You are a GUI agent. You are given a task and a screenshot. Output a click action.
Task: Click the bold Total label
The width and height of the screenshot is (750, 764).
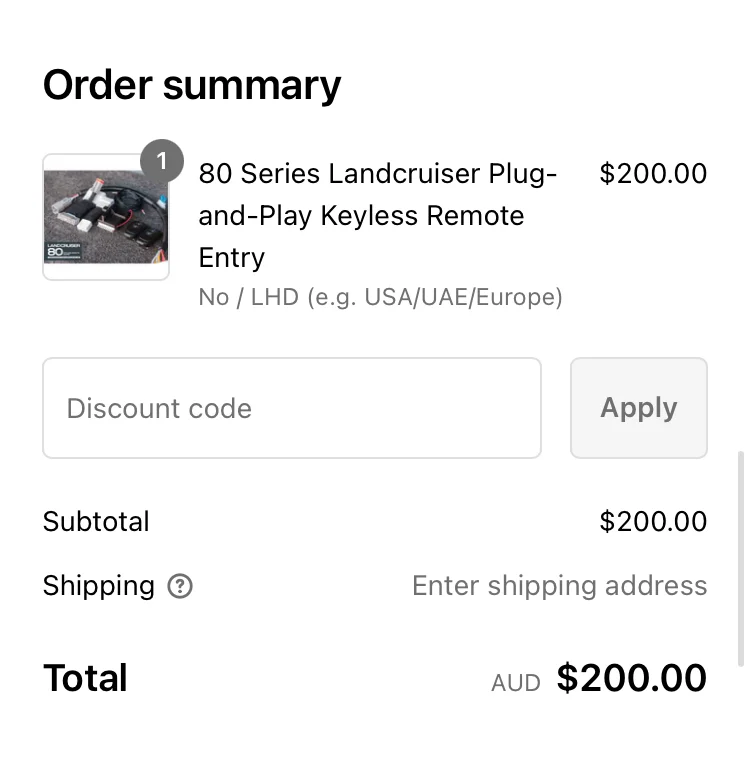click(85, 678)
